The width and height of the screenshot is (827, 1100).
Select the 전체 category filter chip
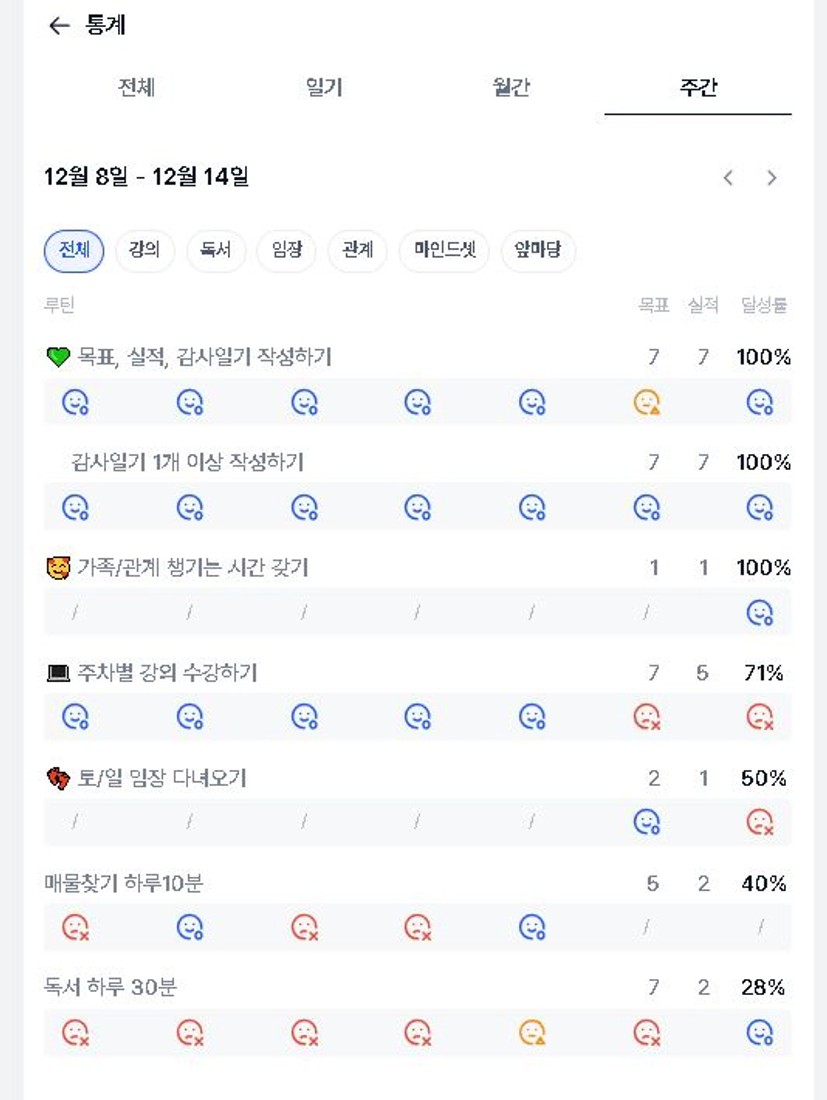tap(74, 251)
